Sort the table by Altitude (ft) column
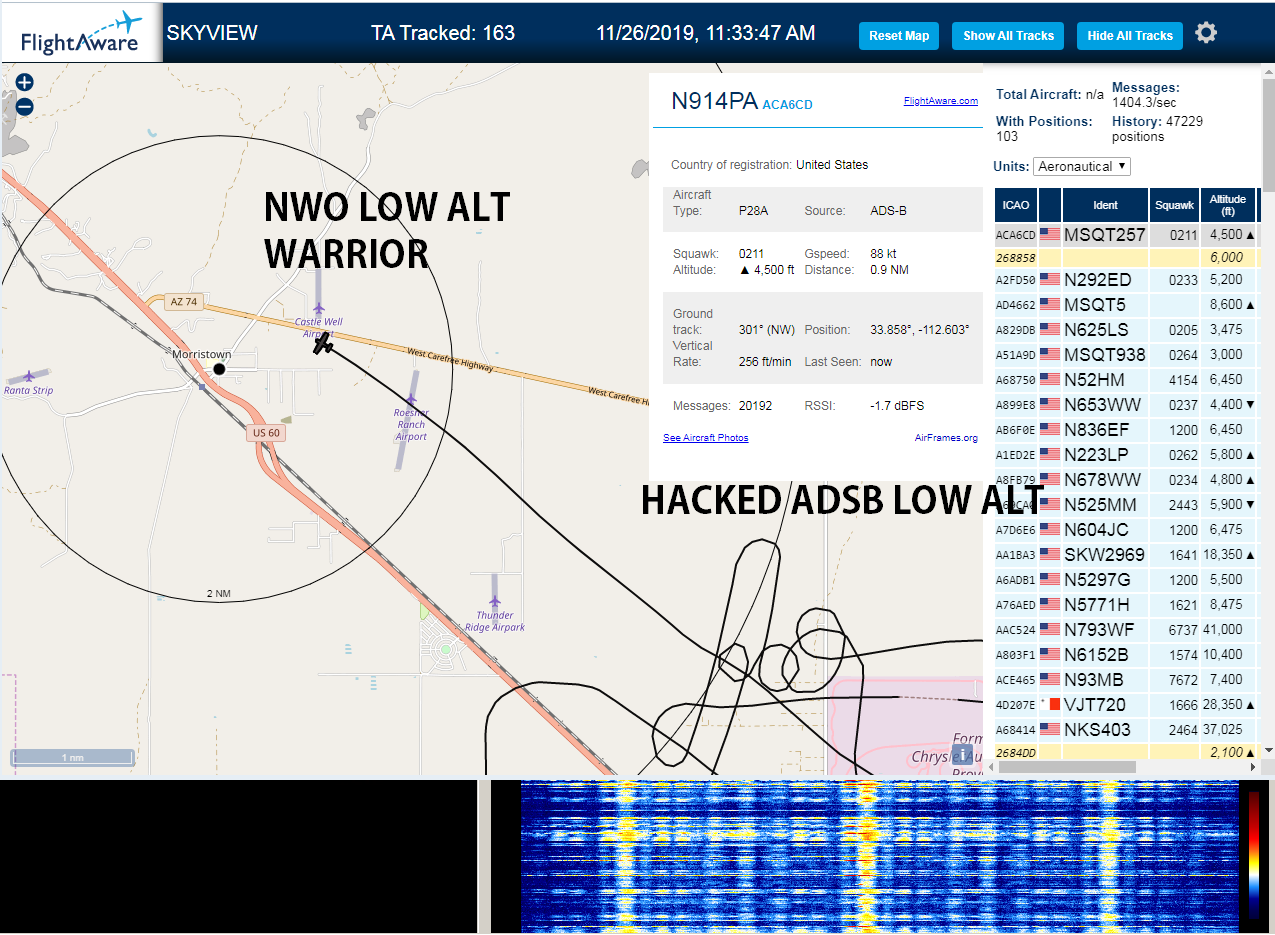Screen dimensions: 1275x935 click(x=1227, y=205)
